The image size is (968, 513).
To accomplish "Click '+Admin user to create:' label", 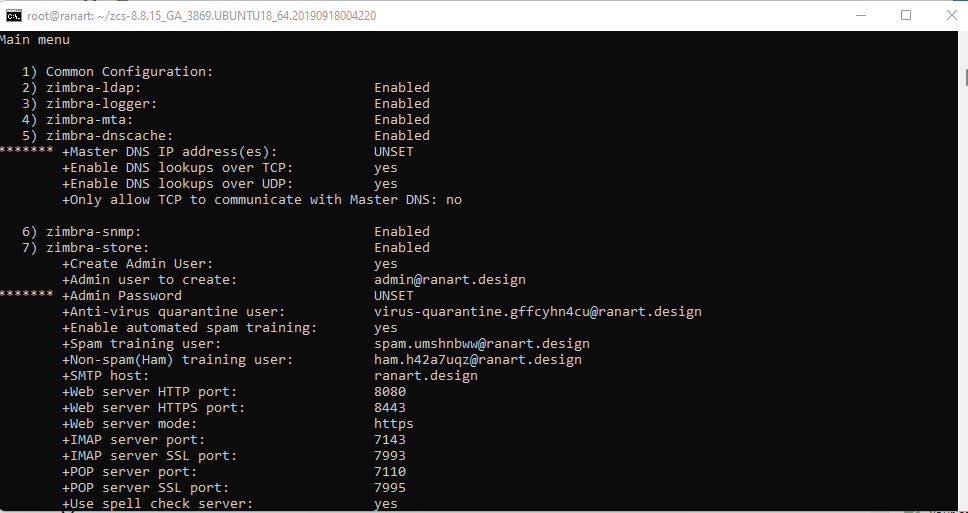I will [x=149, y=280].
